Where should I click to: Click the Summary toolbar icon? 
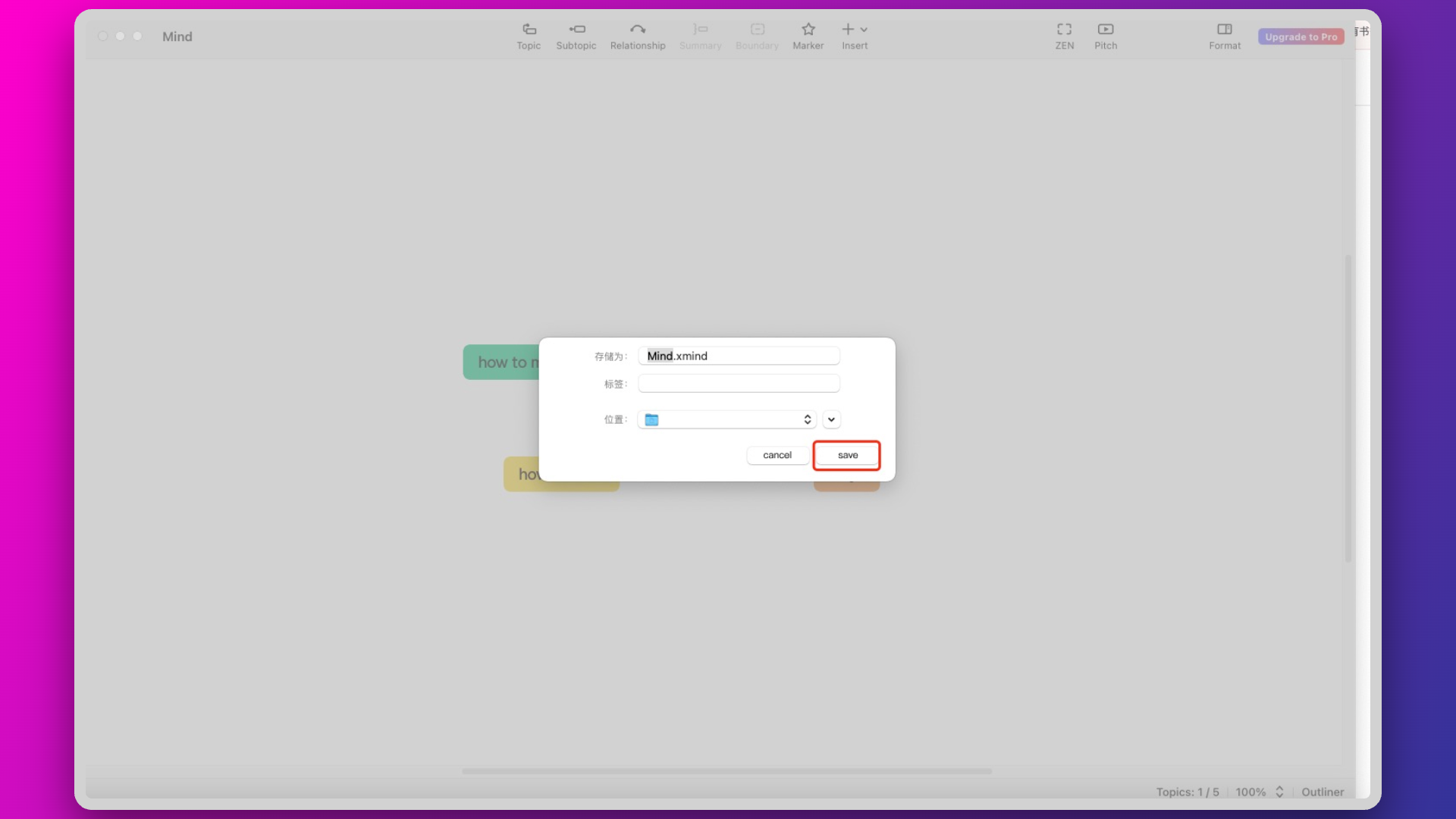point(700,36)
